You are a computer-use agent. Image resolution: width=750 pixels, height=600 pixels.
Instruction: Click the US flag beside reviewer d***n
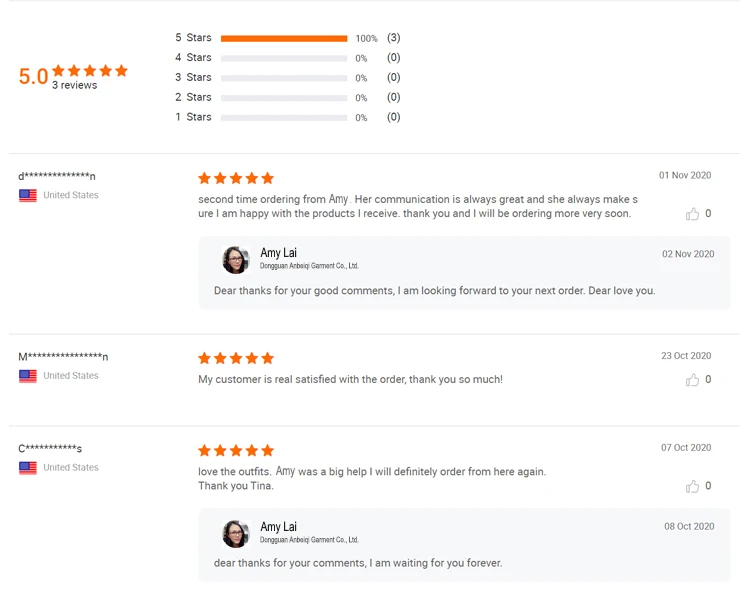point(28,195)
